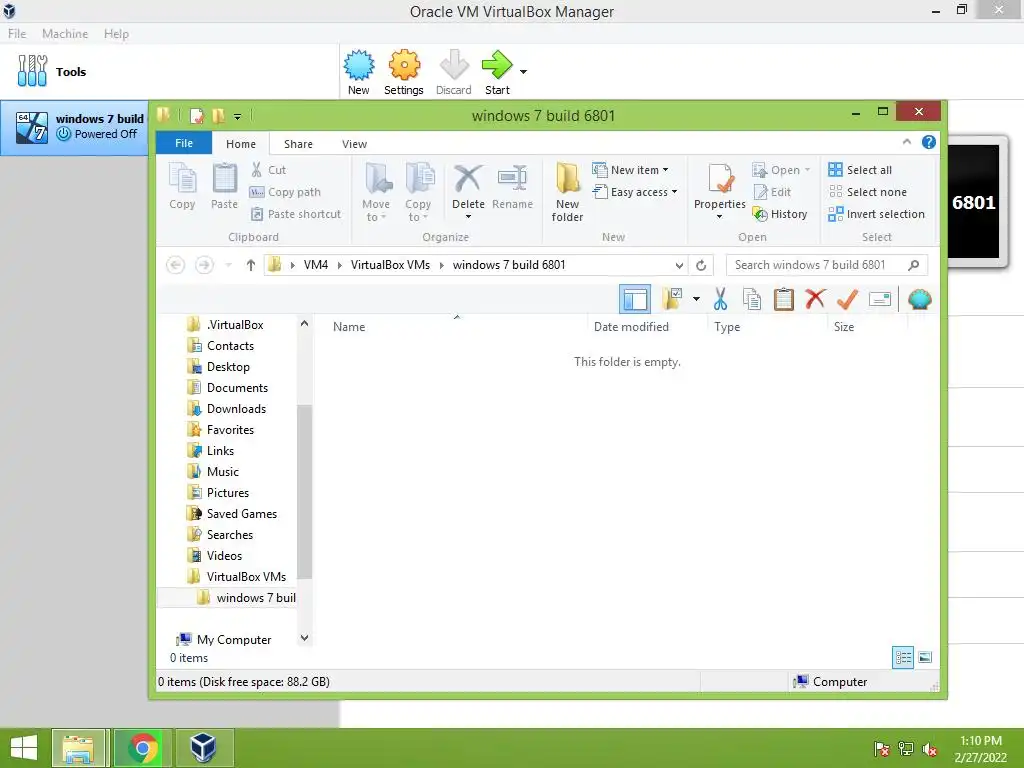Open VirtualBox File menu
This screenshot has height=768, width=1024.
click(17, 33)
